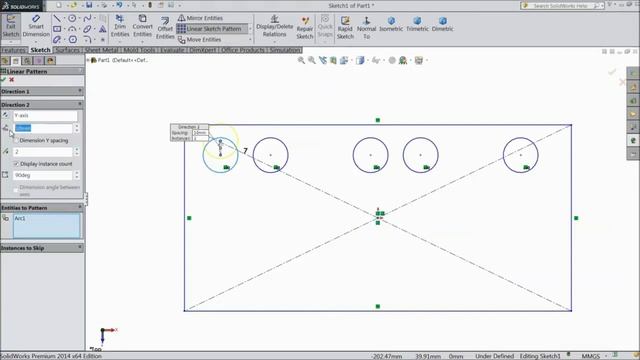This screenshot has height=360, width=640.
Task: Click the Undo icon in title toolbar
Action: (119, 5)
